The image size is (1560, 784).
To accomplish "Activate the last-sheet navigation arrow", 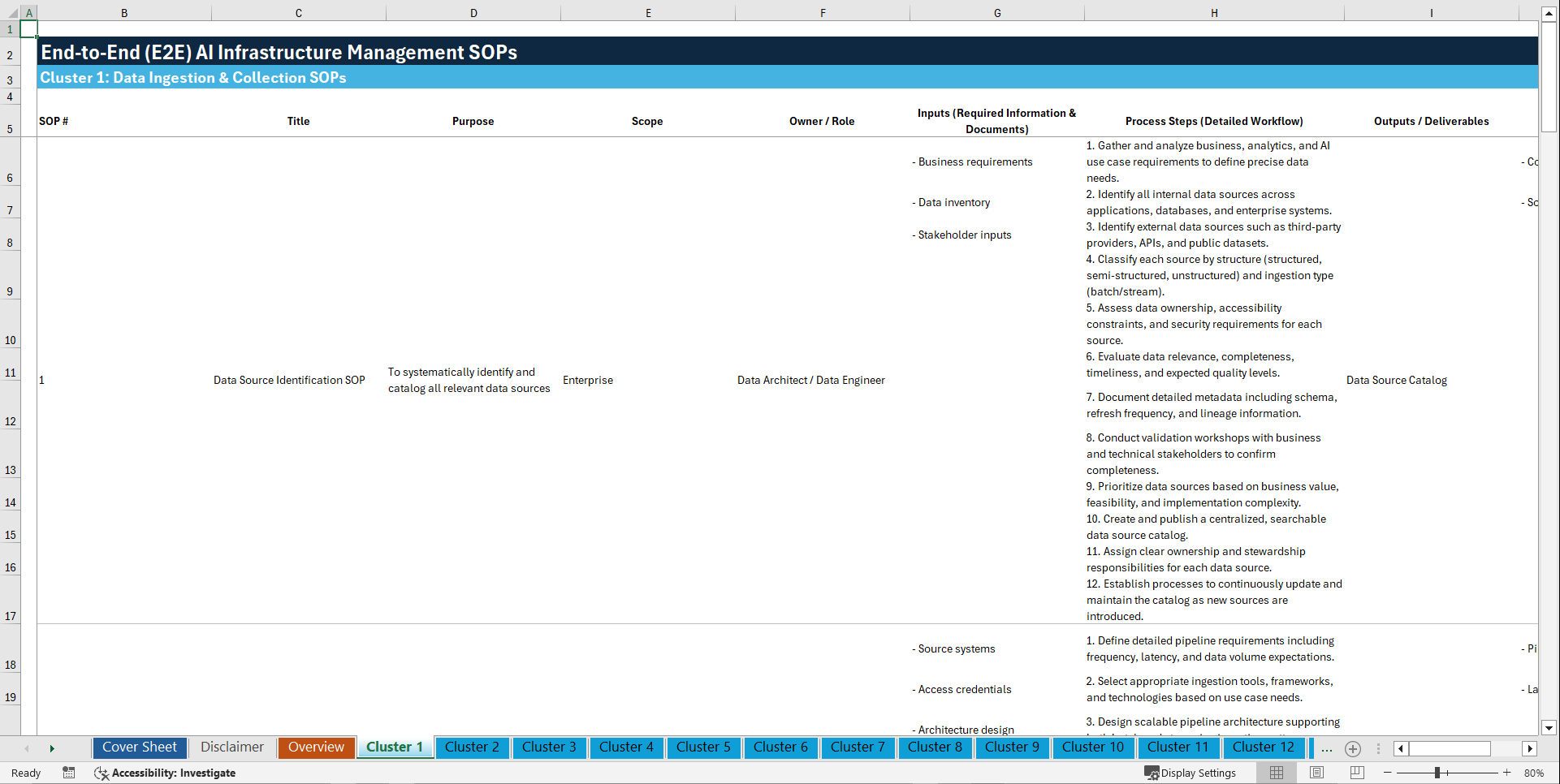I will [52, 747].
